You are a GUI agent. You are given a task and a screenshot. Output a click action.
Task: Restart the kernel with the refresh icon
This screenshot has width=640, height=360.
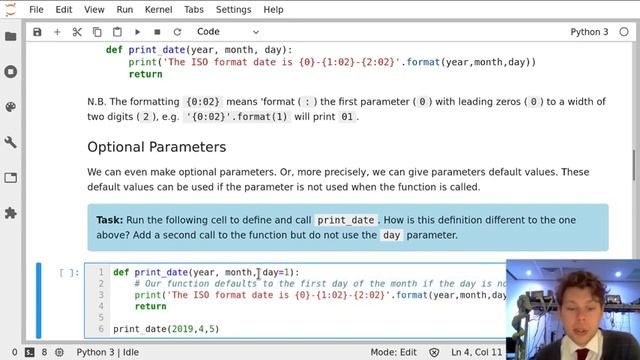[x=177, y=32]
